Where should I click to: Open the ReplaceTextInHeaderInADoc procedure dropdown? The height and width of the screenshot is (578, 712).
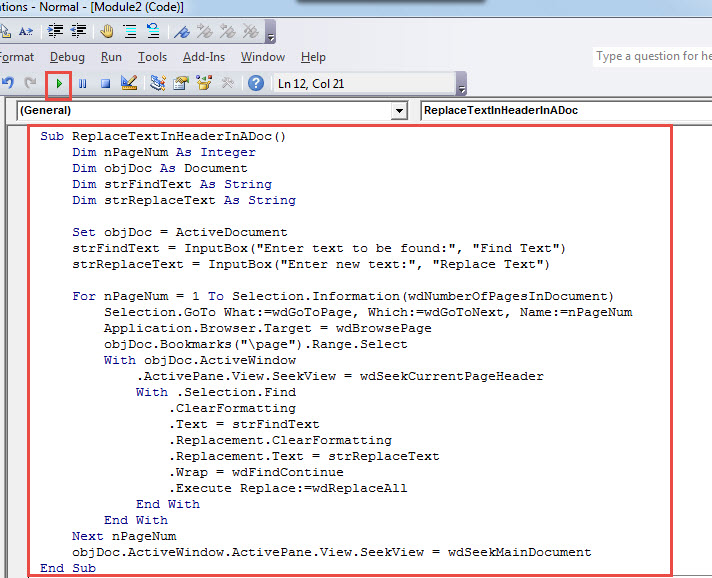tap(560, 111)
